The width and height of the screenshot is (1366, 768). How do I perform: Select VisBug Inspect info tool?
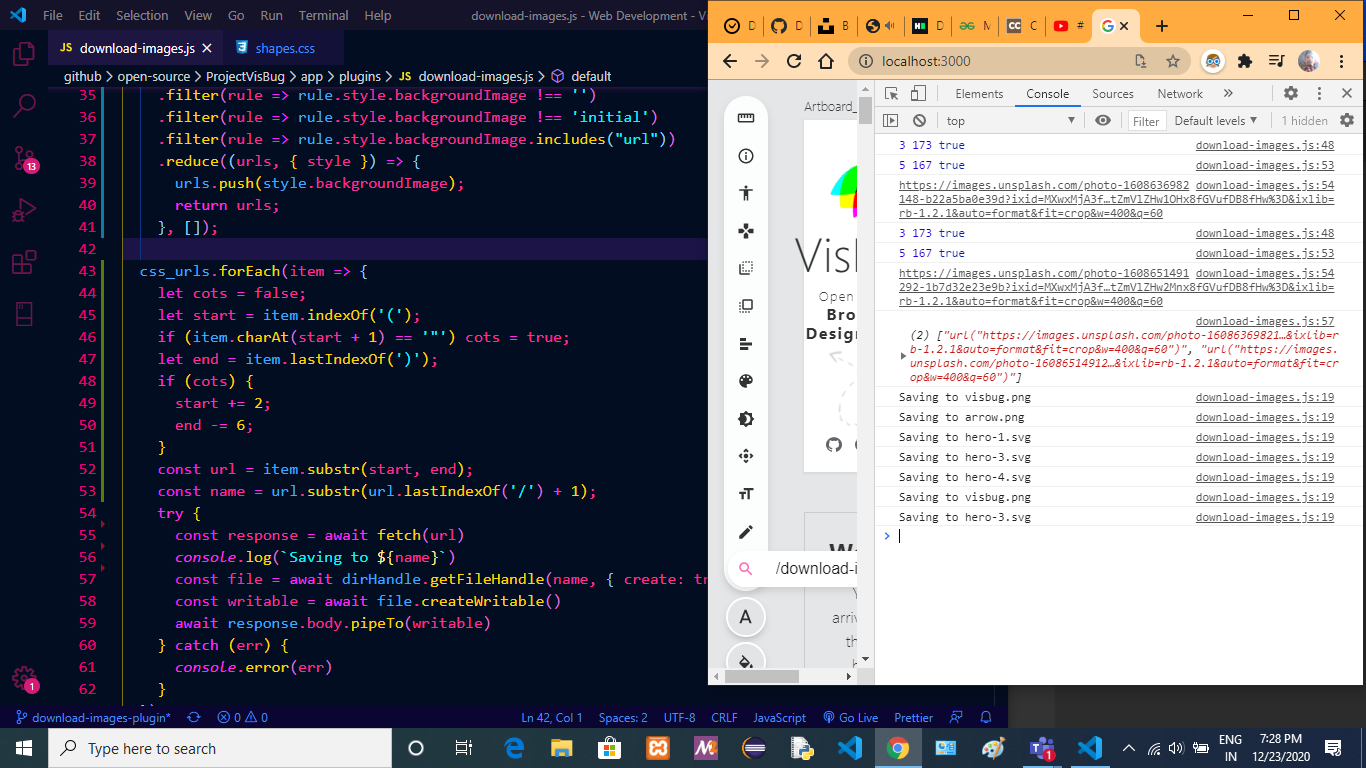pos(745,156)
